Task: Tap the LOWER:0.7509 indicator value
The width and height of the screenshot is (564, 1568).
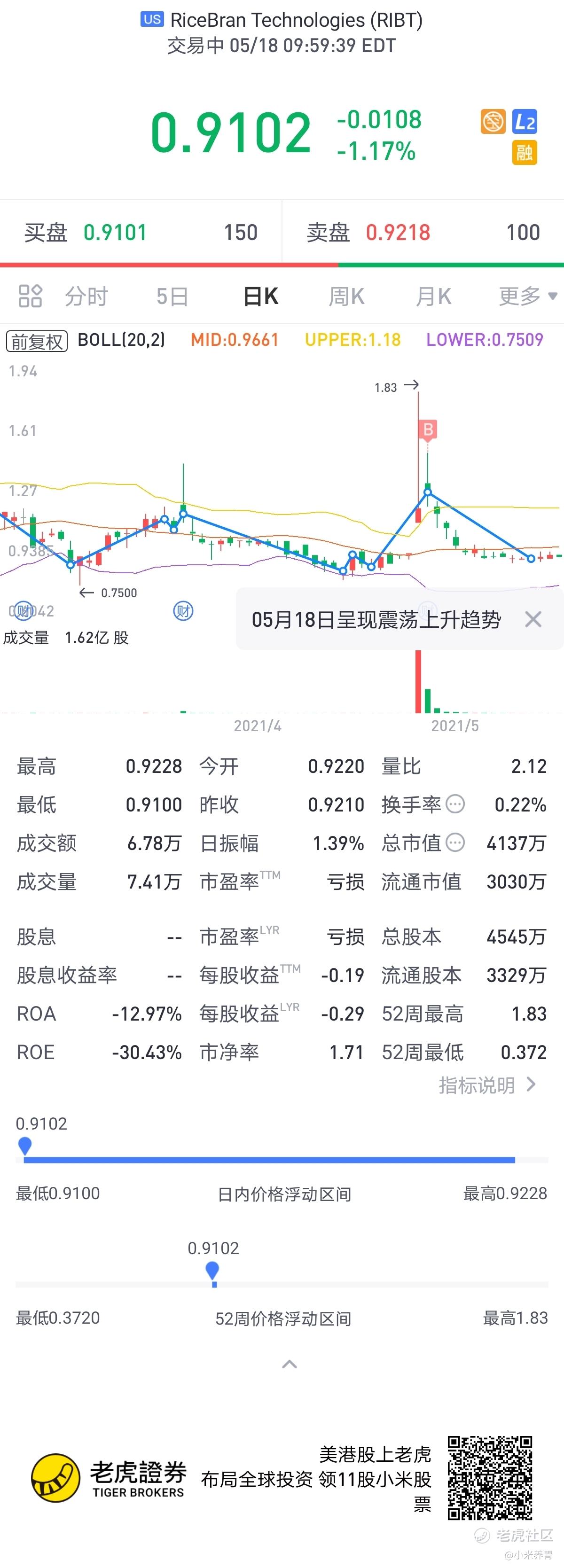Action: pos(485,340)
